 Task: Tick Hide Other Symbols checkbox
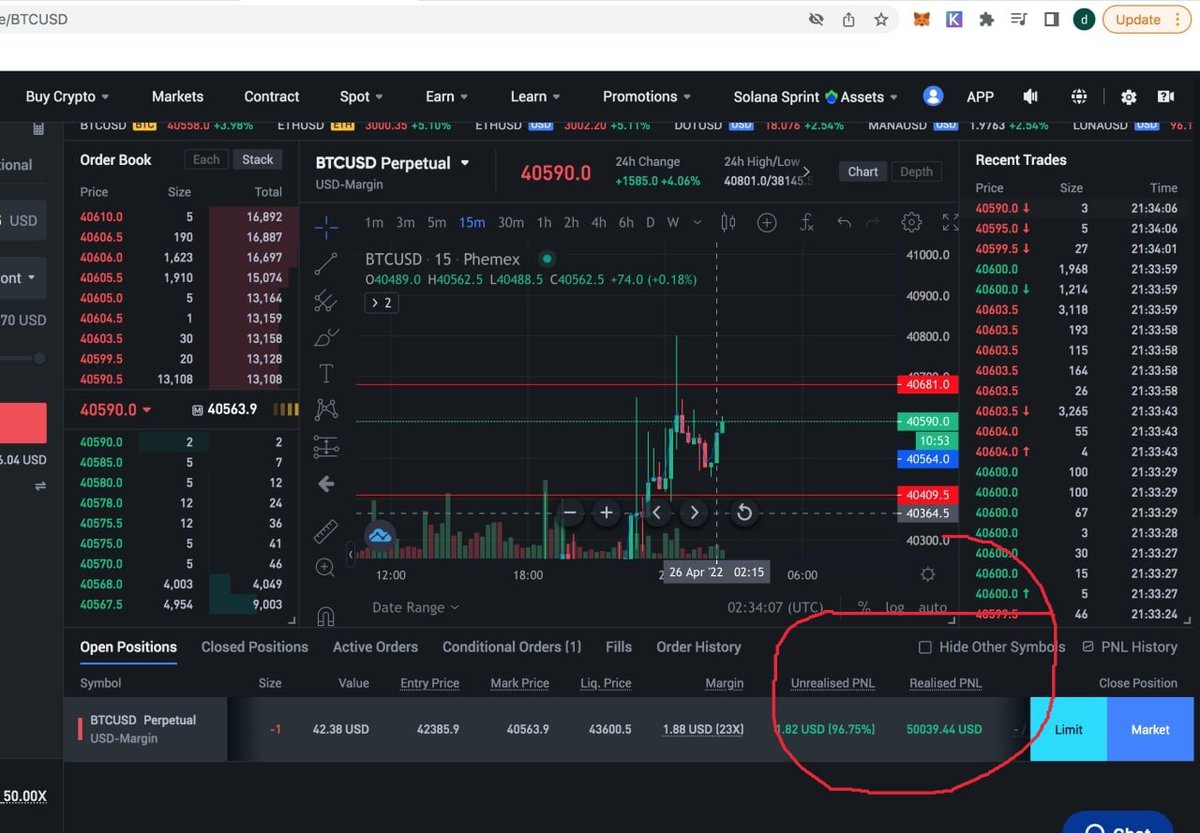tap(925, 647)
